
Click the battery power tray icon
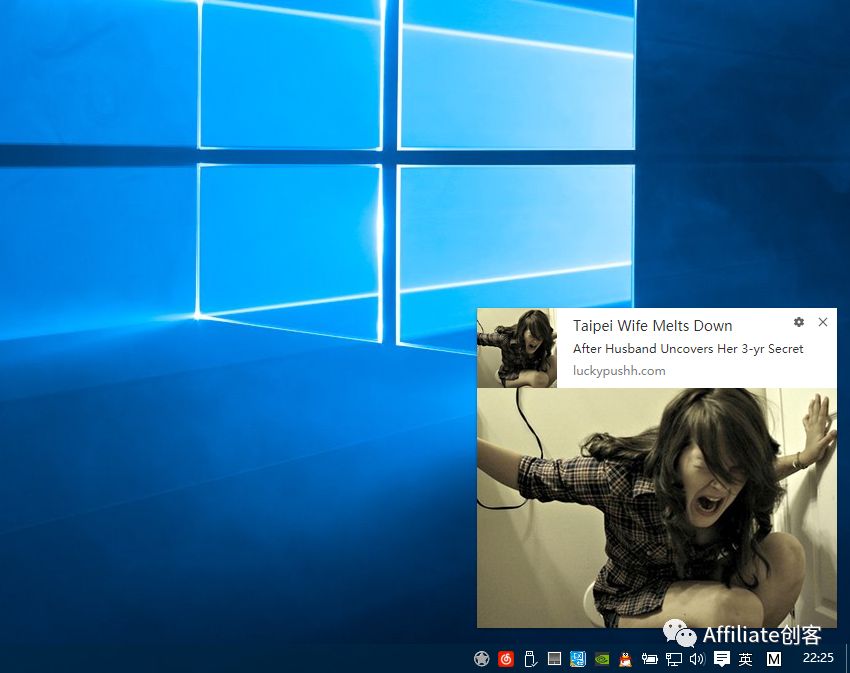click(x=650, y=659)
